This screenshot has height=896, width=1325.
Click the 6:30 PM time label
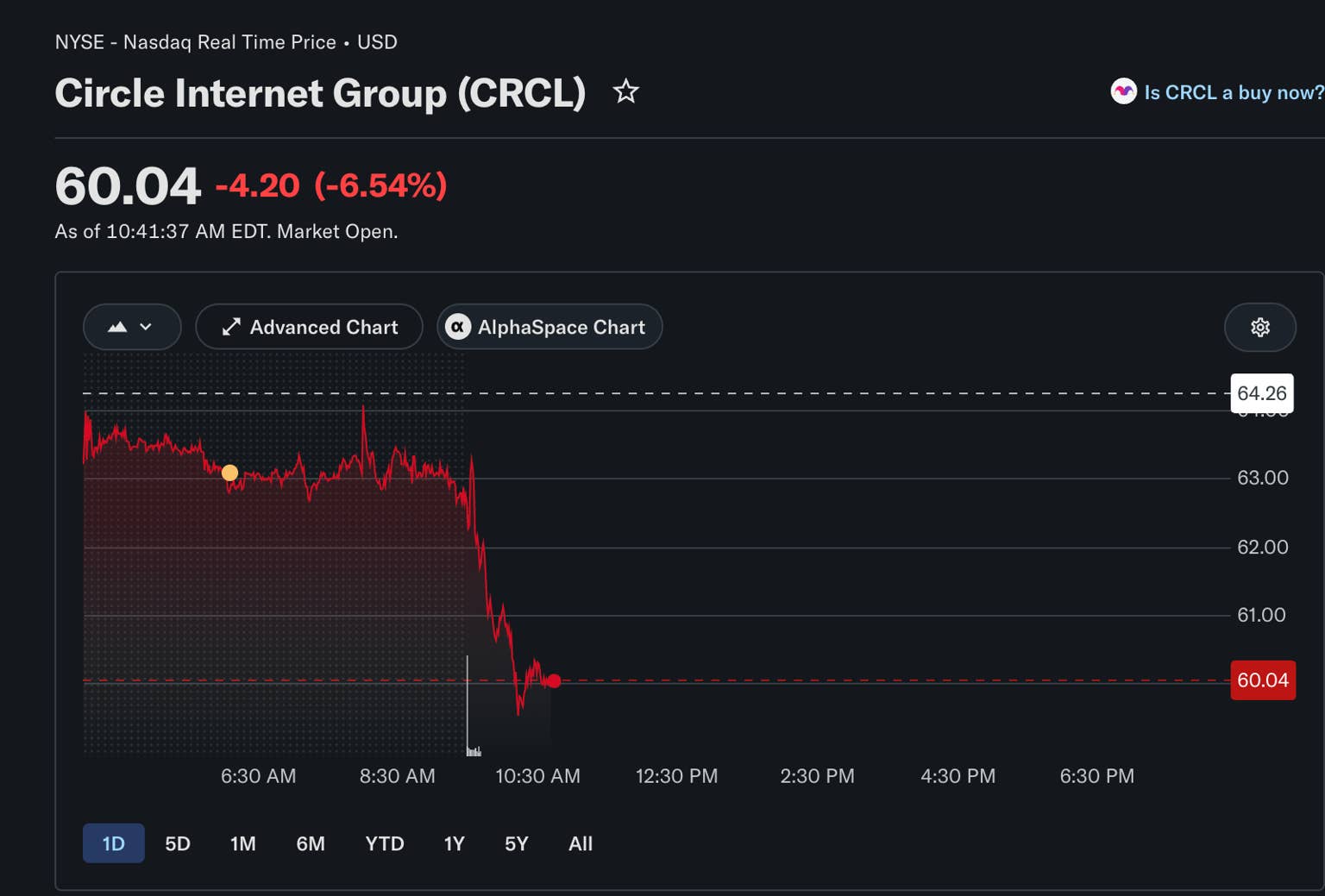pyautogui.click(x=1096, y=776)
